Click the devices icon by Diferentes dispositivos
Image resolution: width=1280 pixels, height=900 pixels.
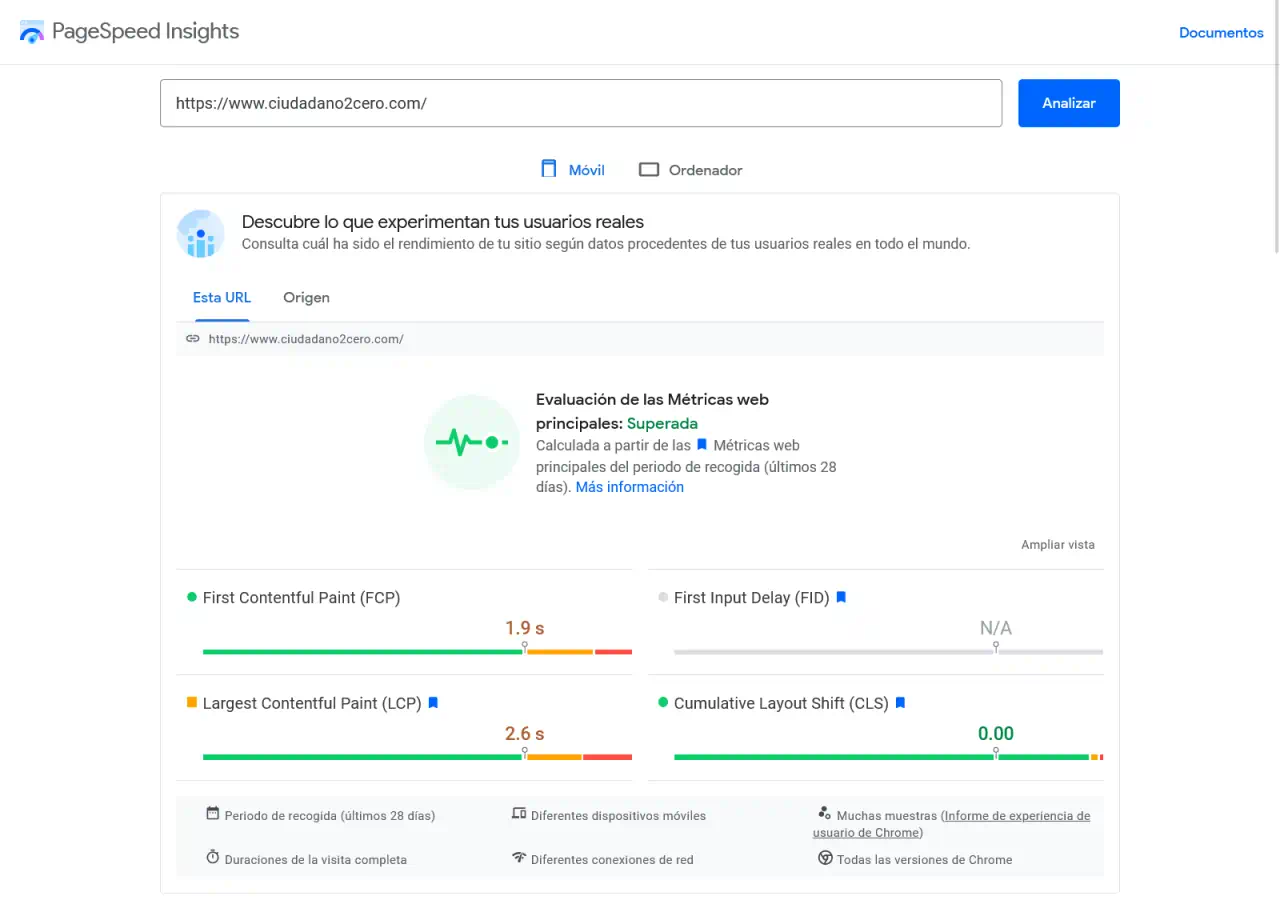518,813
